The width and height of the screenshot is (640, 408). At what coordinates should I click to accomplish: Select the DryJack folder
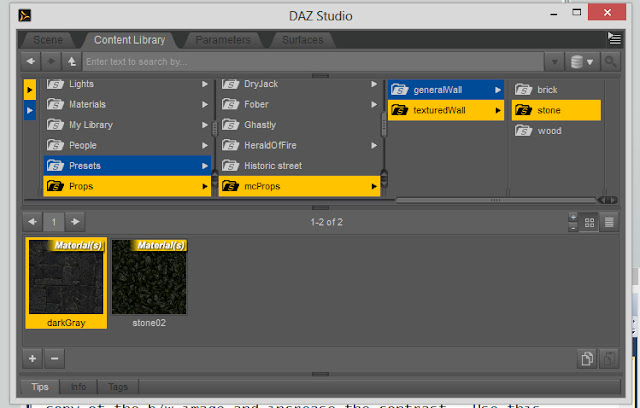(300, 84)
